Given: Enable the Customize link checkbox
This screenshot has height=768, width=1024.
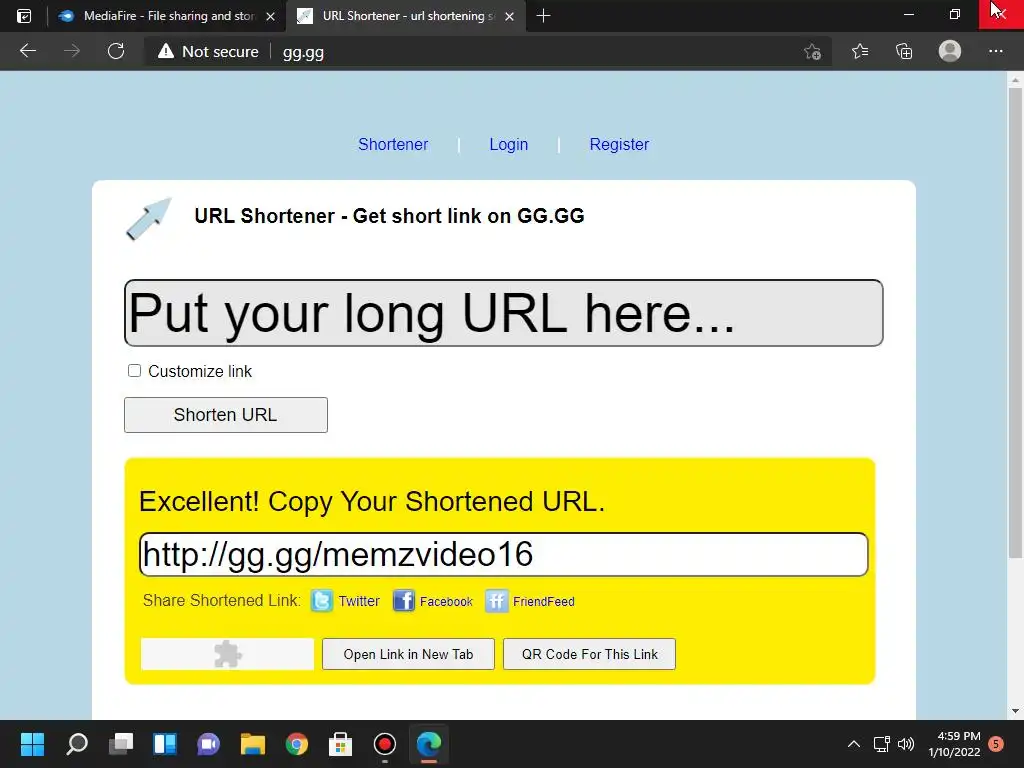Looking at the screenshot, I should point(135,371).
